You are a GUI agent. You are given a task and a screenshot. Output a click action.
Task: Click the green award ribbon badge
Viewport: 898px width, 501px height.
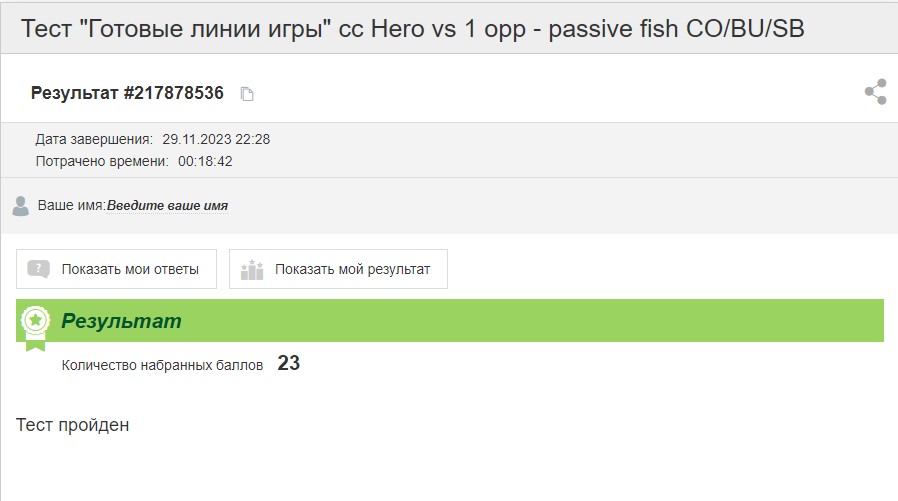(35, 326)
